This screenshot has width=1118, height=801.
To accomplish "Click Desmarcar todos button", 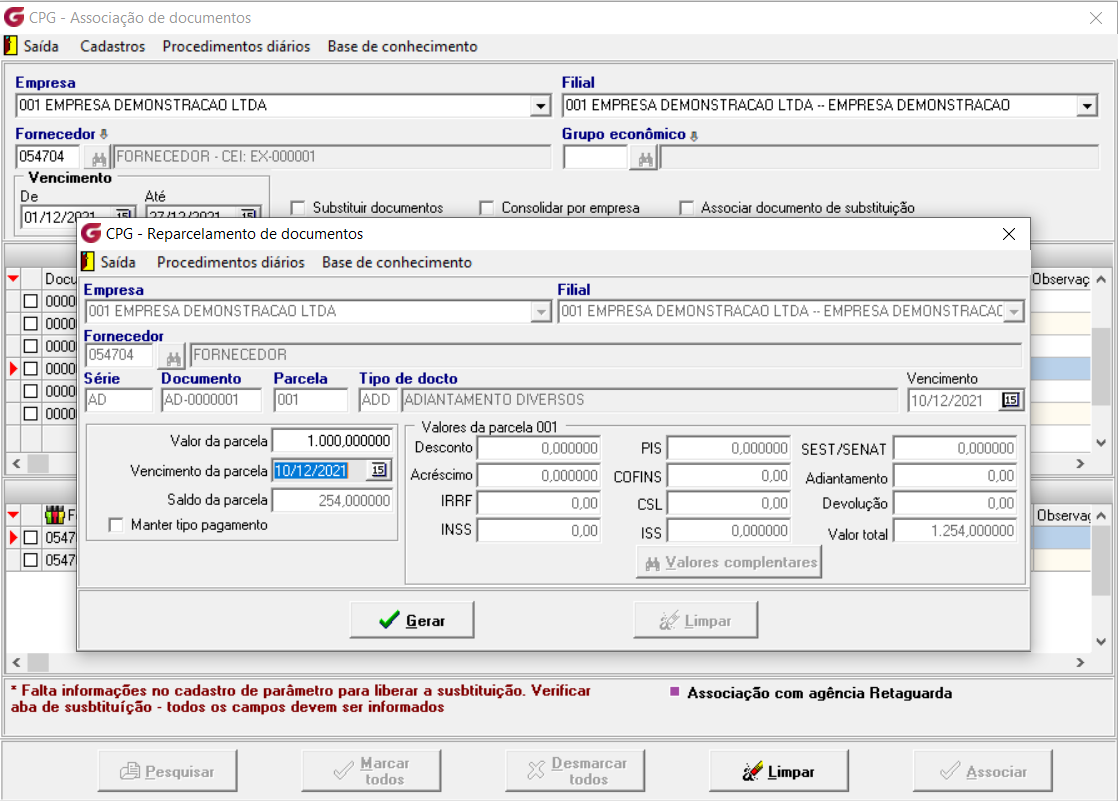I will 575,770.
